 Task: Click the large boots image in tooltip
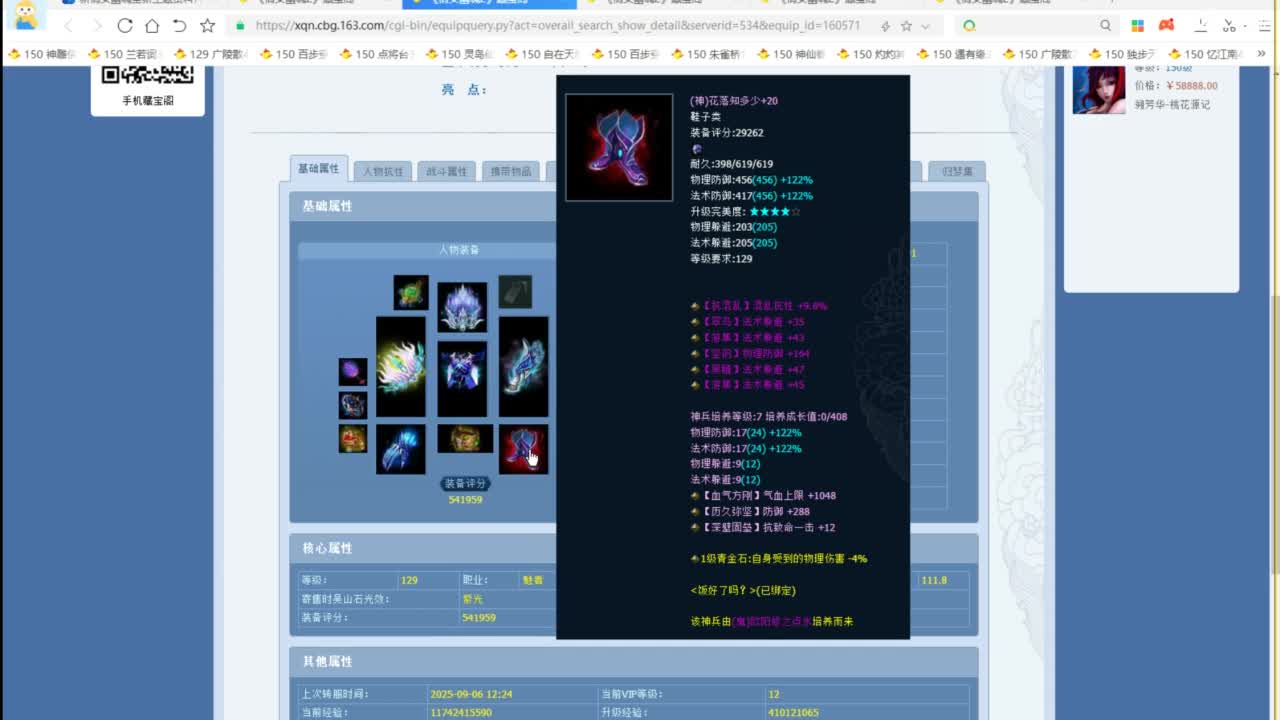tap(619, 148)
